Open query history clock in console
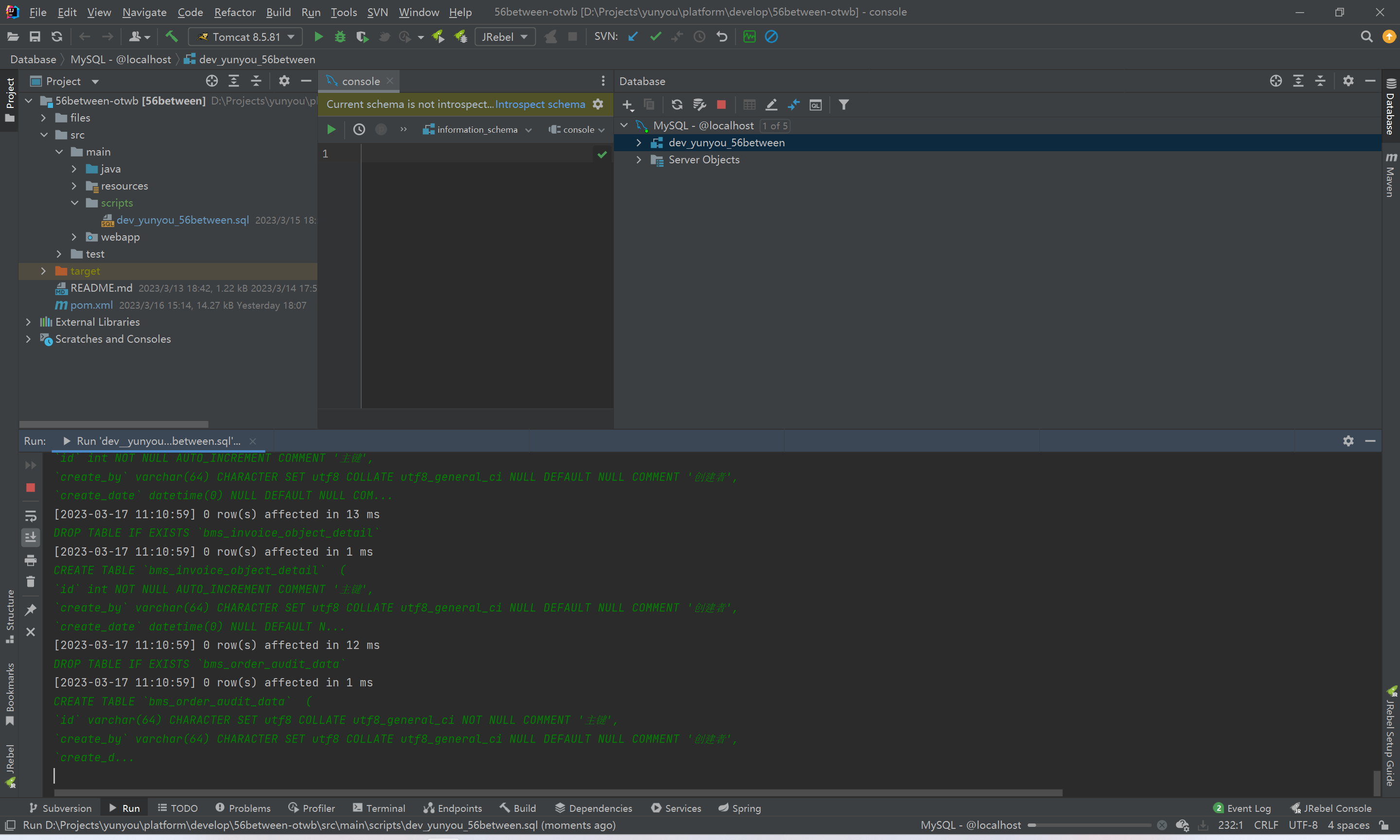This screenshot has width=1400, height=840. [359, 130]
